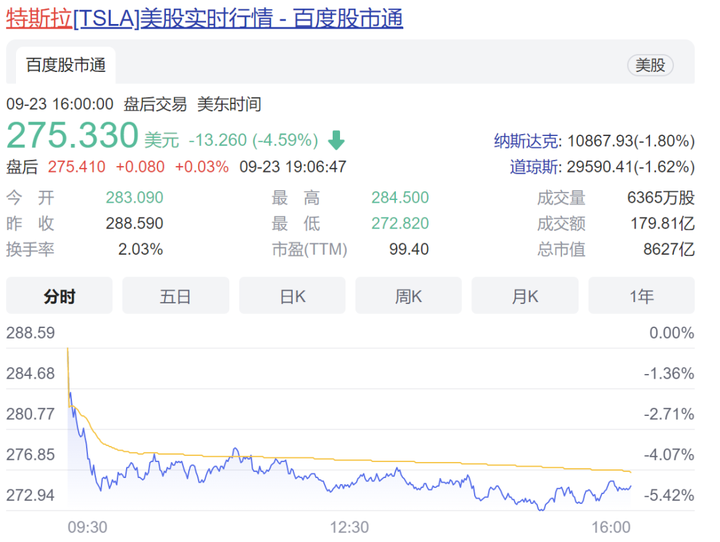Click the 最高 value 284.500
The image size is (720, 542).
point(400,198)
